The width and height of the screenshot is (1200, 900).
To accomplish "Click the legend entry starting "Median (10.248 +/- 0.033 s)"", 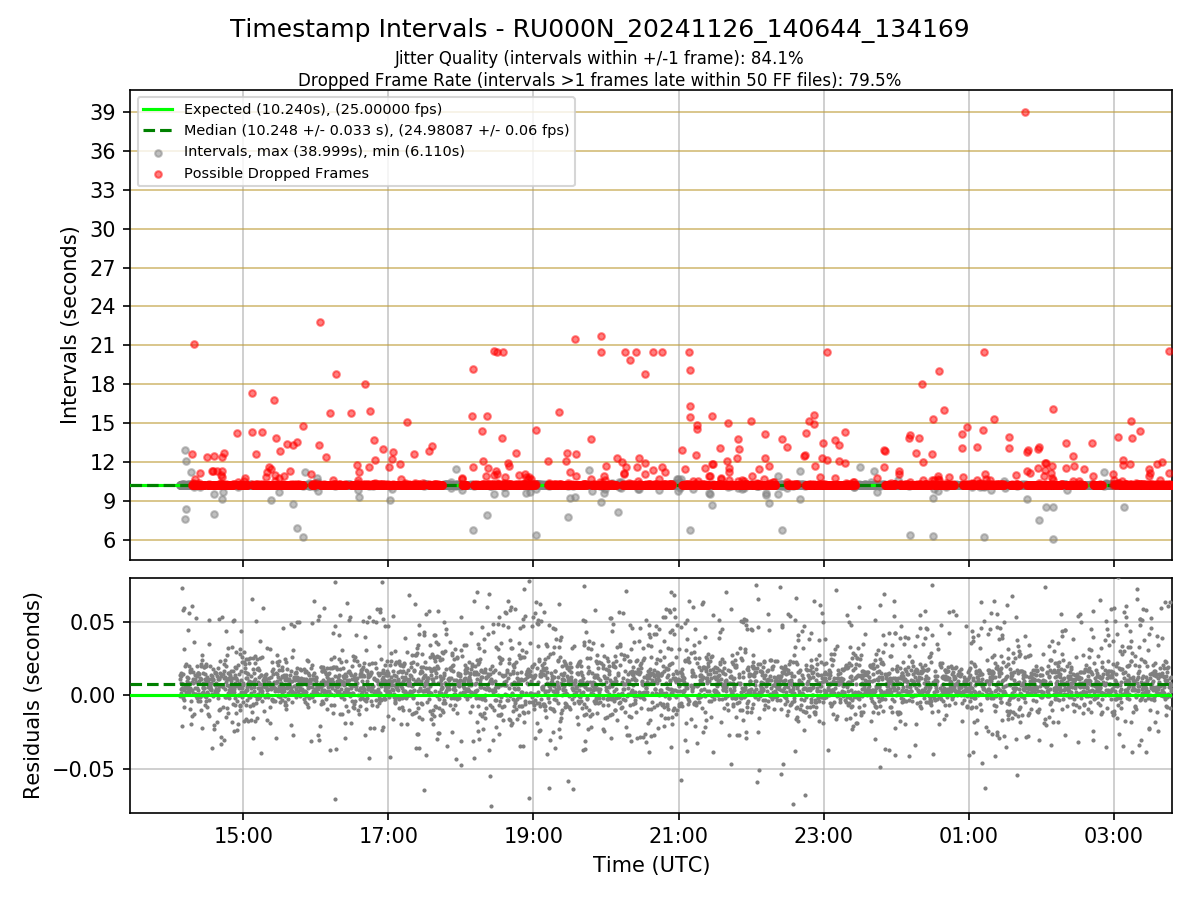I will 376,130.
